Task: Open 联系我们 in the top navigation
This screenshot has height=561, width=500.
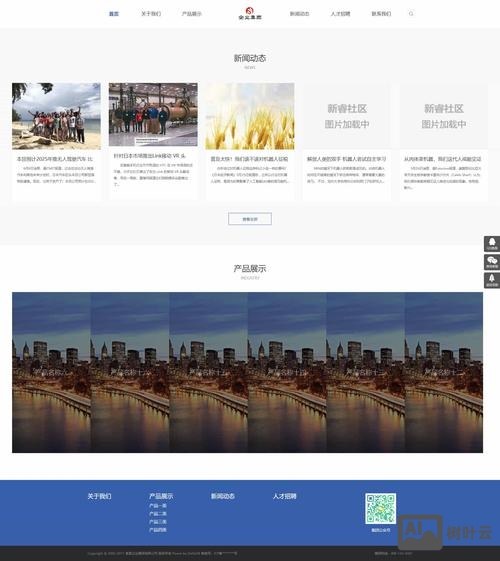Action: click(x=381, y=14)
